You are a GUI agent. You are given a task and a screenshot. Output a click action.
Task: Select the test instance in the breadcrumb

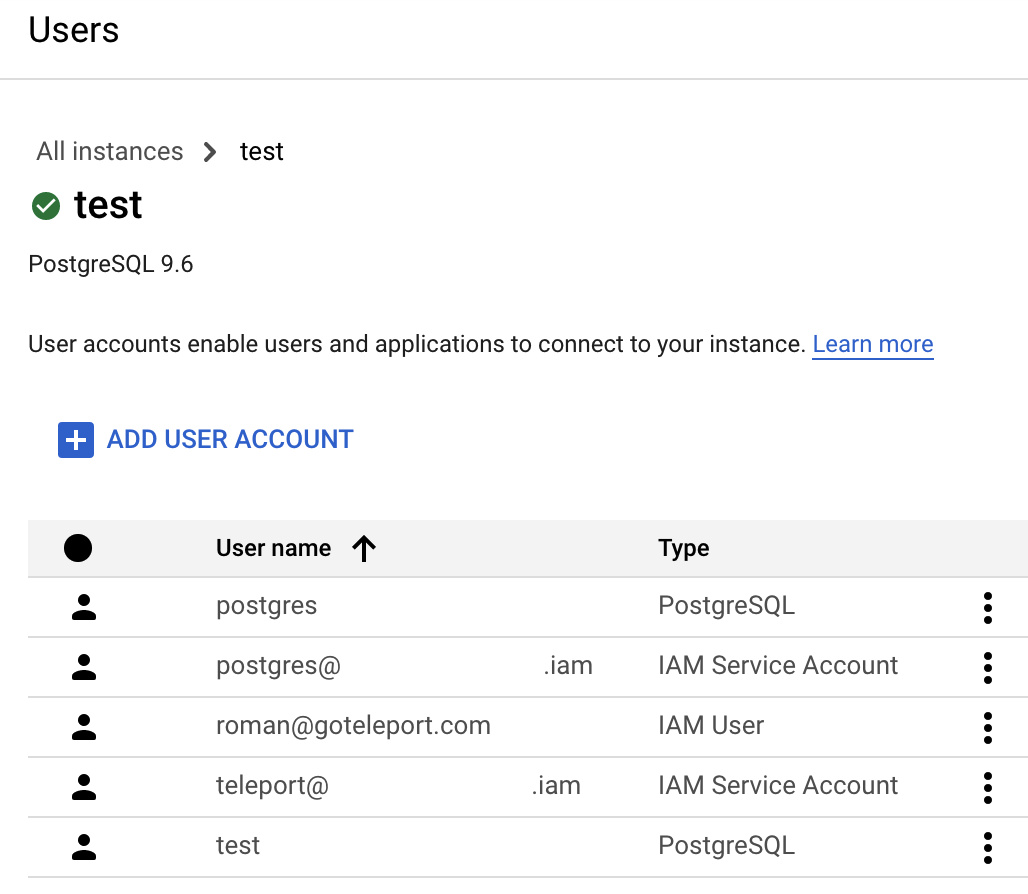[x=261, y=151]
